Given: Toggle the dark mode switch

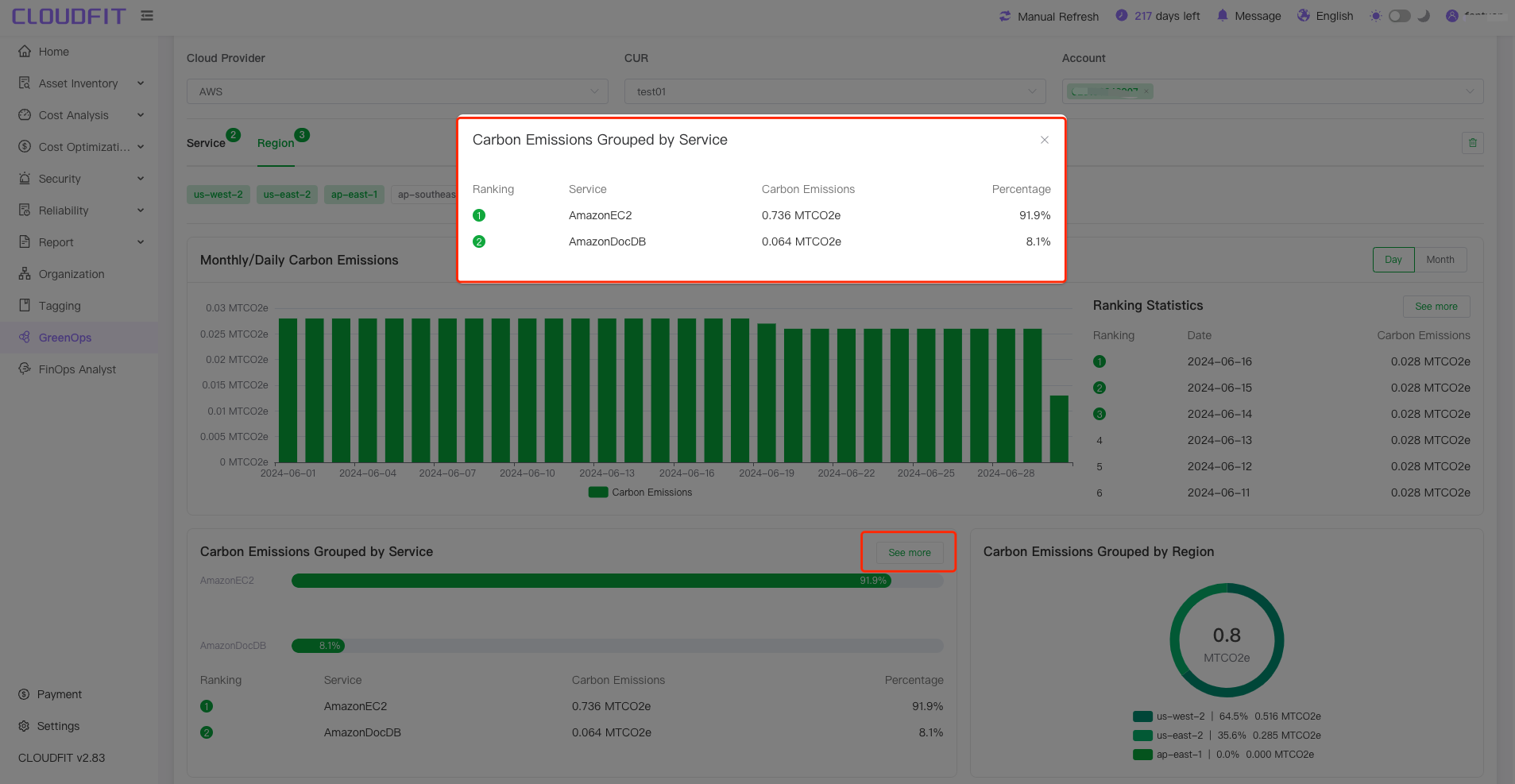Looking at the screenshot, I should coord(1399,16).
